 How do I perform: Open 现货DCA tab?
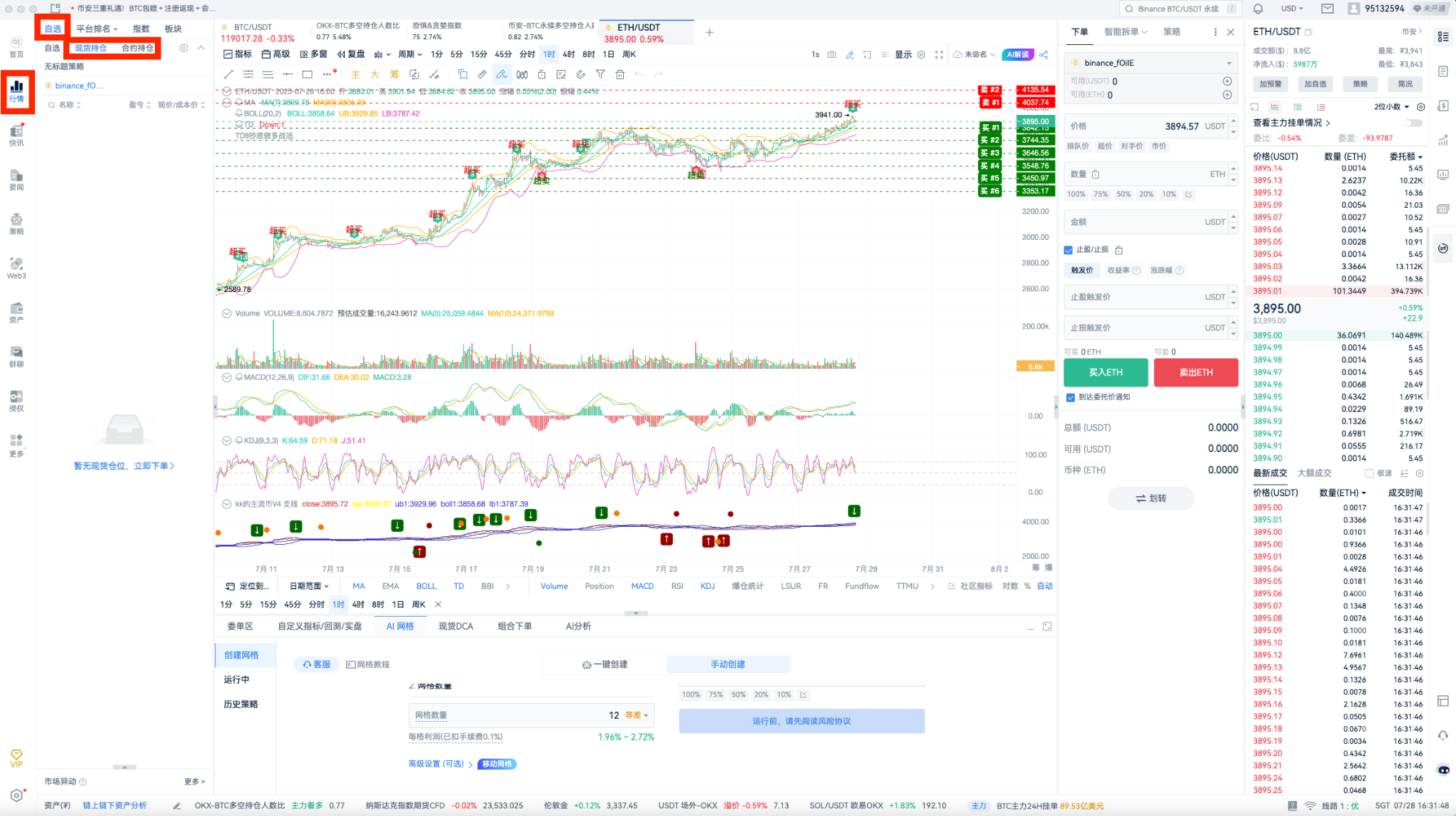[x=455, y=626]
